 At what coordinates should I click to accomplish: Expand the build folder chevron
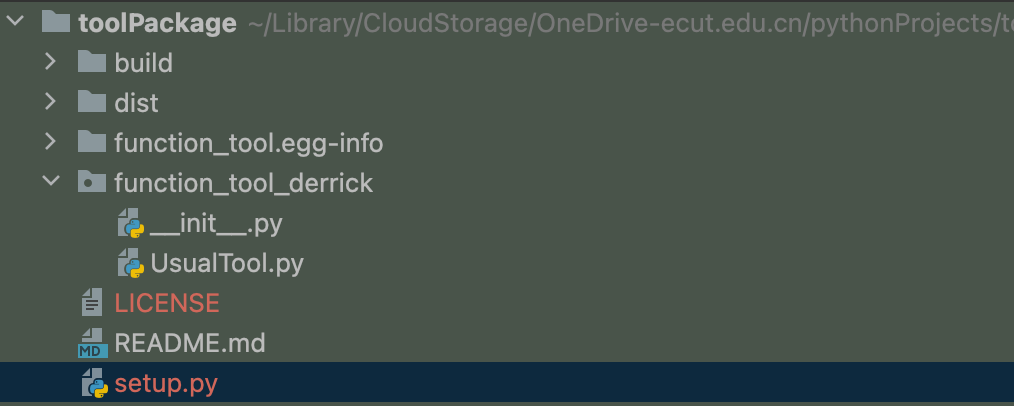(51, 62)
